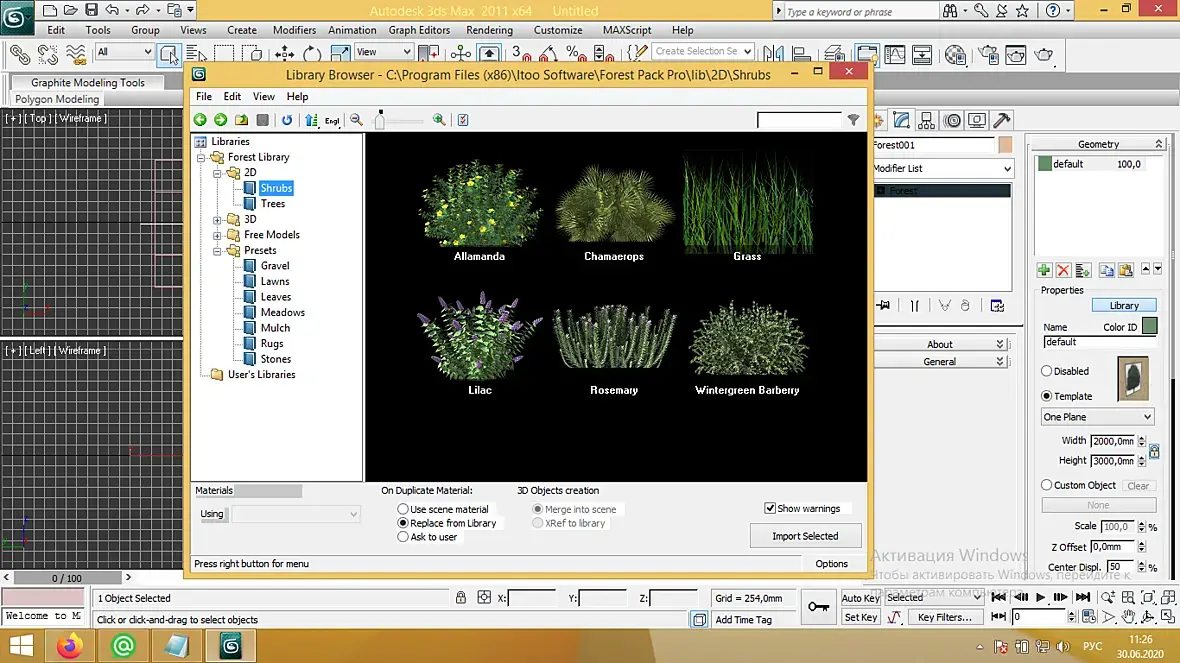Open the Rendering menu in 3ds Max
The height and width of the screenshot is (663, 1180).
coord(489,30)
